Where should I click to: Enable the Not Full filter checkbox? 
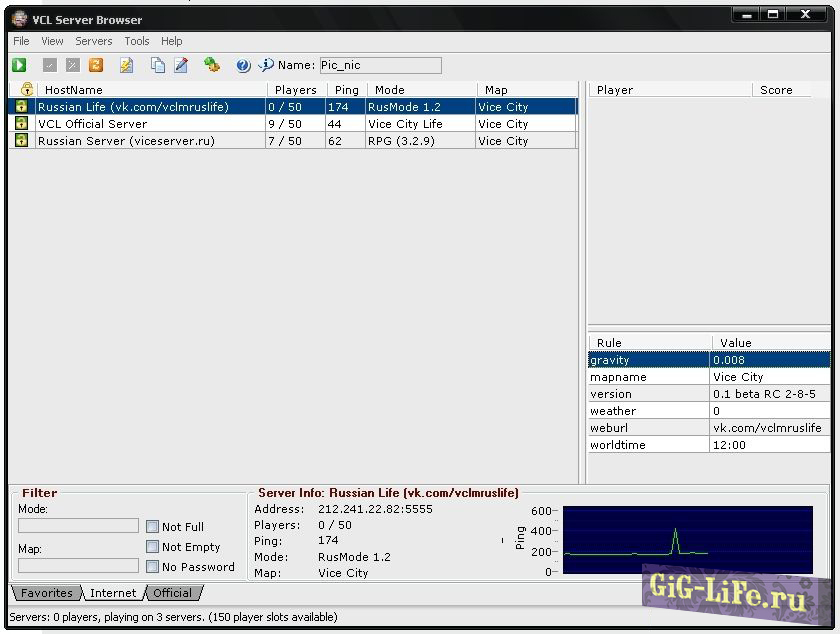(x=153, y=527)
